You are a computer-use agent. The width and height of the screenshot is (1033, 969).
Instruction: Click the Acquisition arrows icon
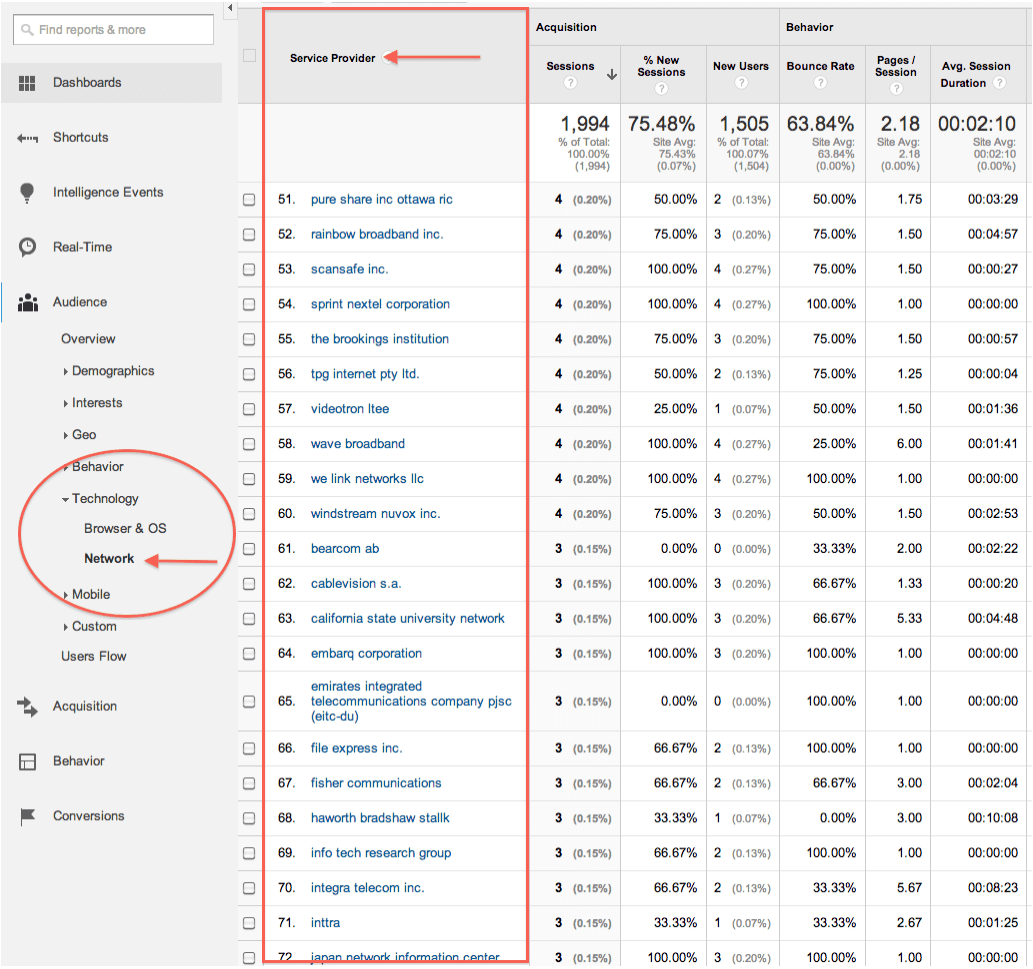tap(27, 706)
